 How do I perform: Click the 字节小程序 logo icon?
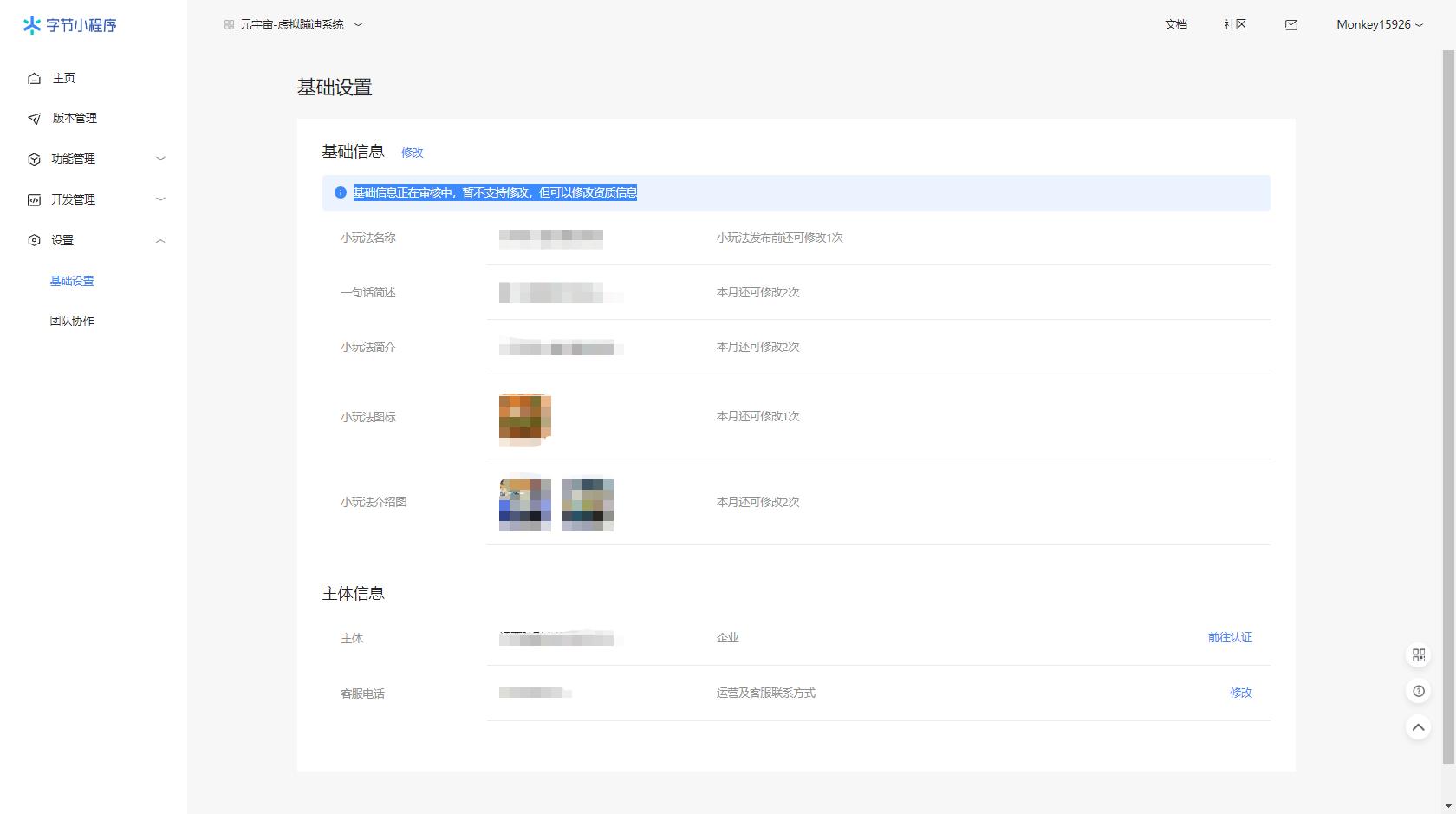coord(32,25)
